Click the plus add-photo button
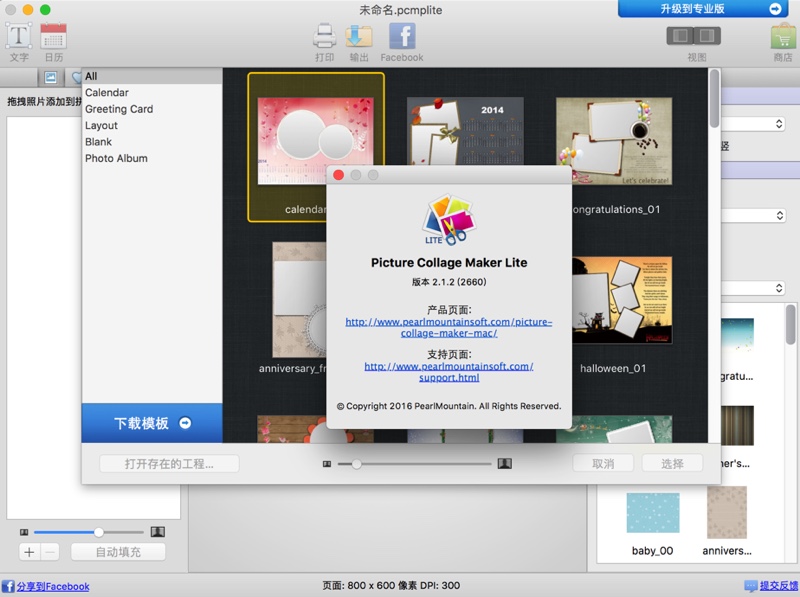This screenshot has width=800, height=597. coord(29,552)
